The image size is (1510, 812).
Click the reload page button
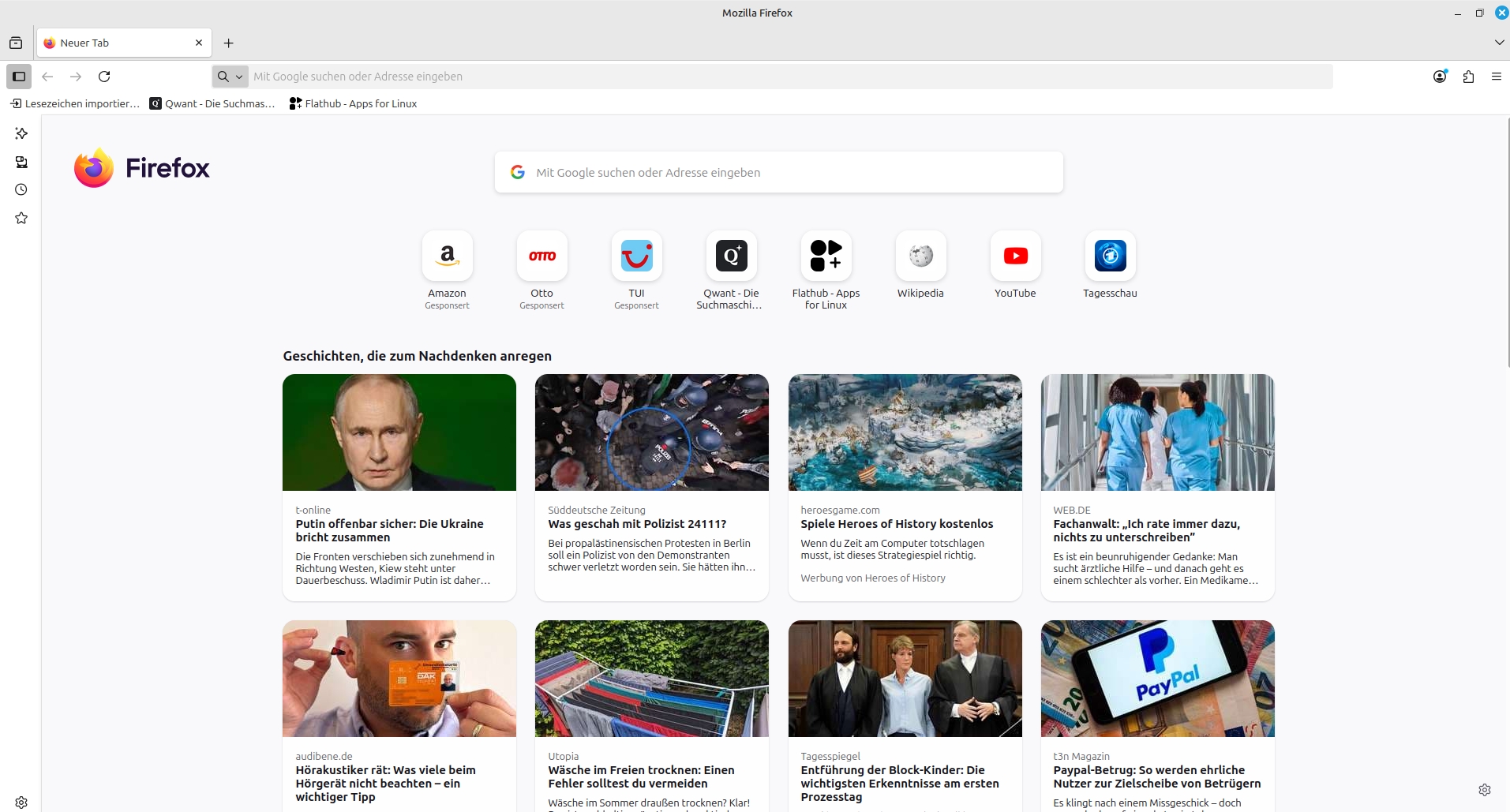coord(104,77)
